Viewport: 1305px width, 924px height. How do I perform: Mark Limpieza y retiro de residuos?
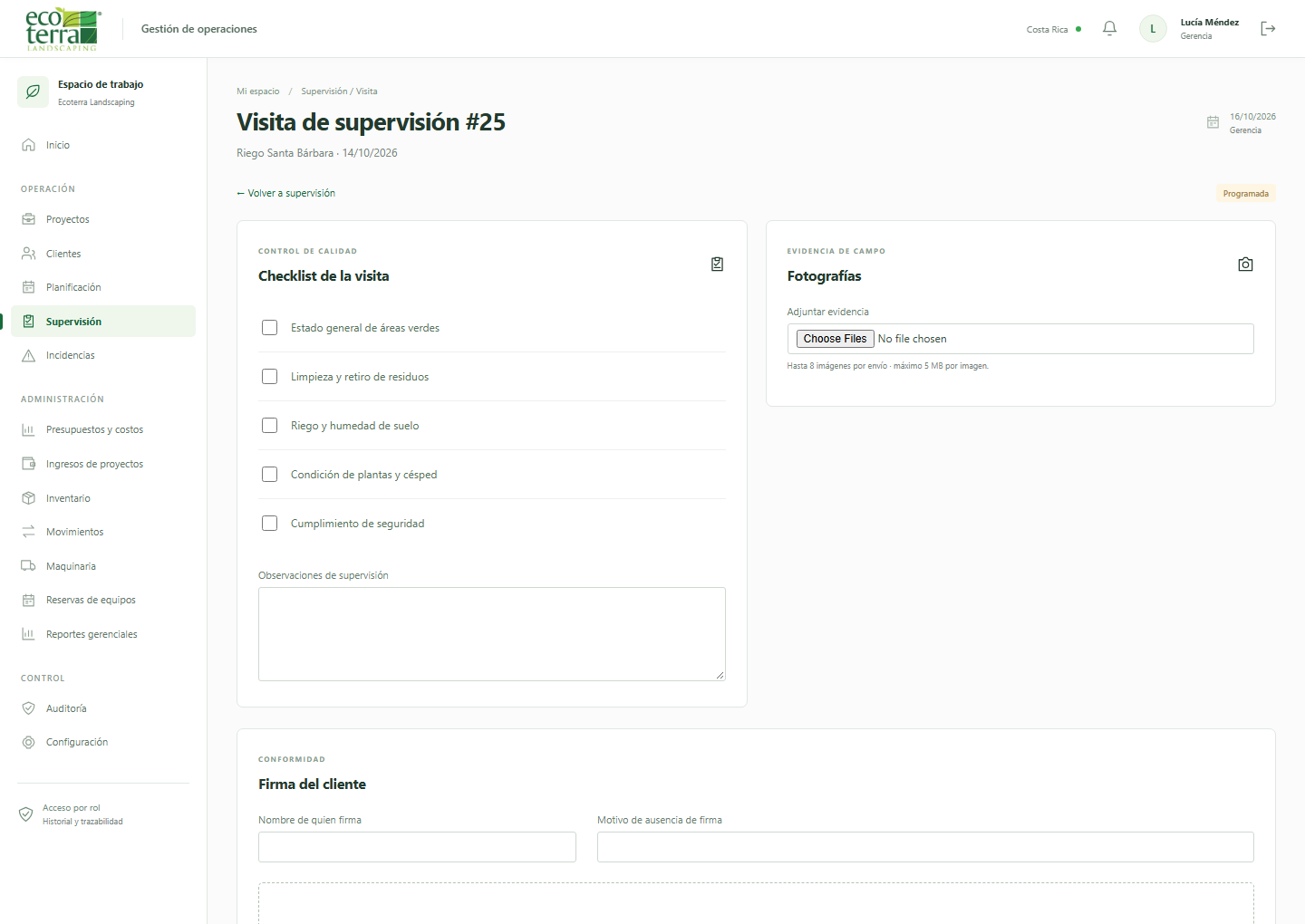click(269, 377)
